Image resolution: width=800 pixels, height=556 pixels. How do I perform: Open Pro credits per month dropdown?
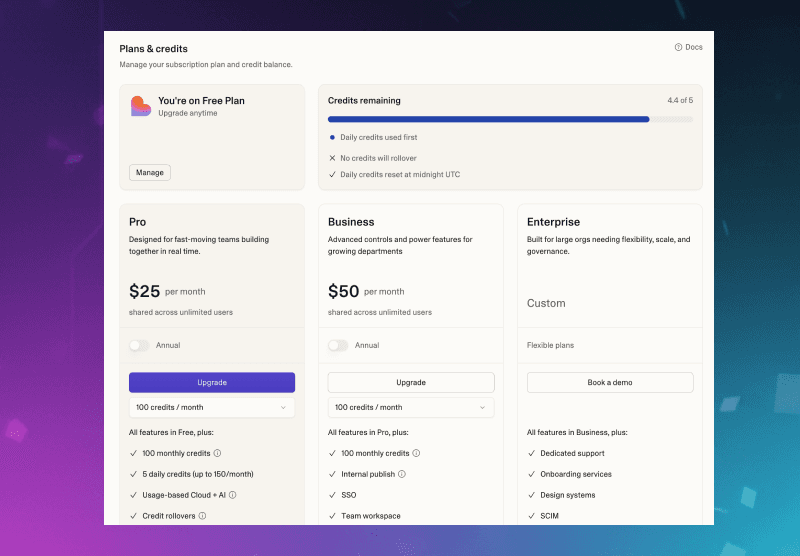click(x=212, y=408)
